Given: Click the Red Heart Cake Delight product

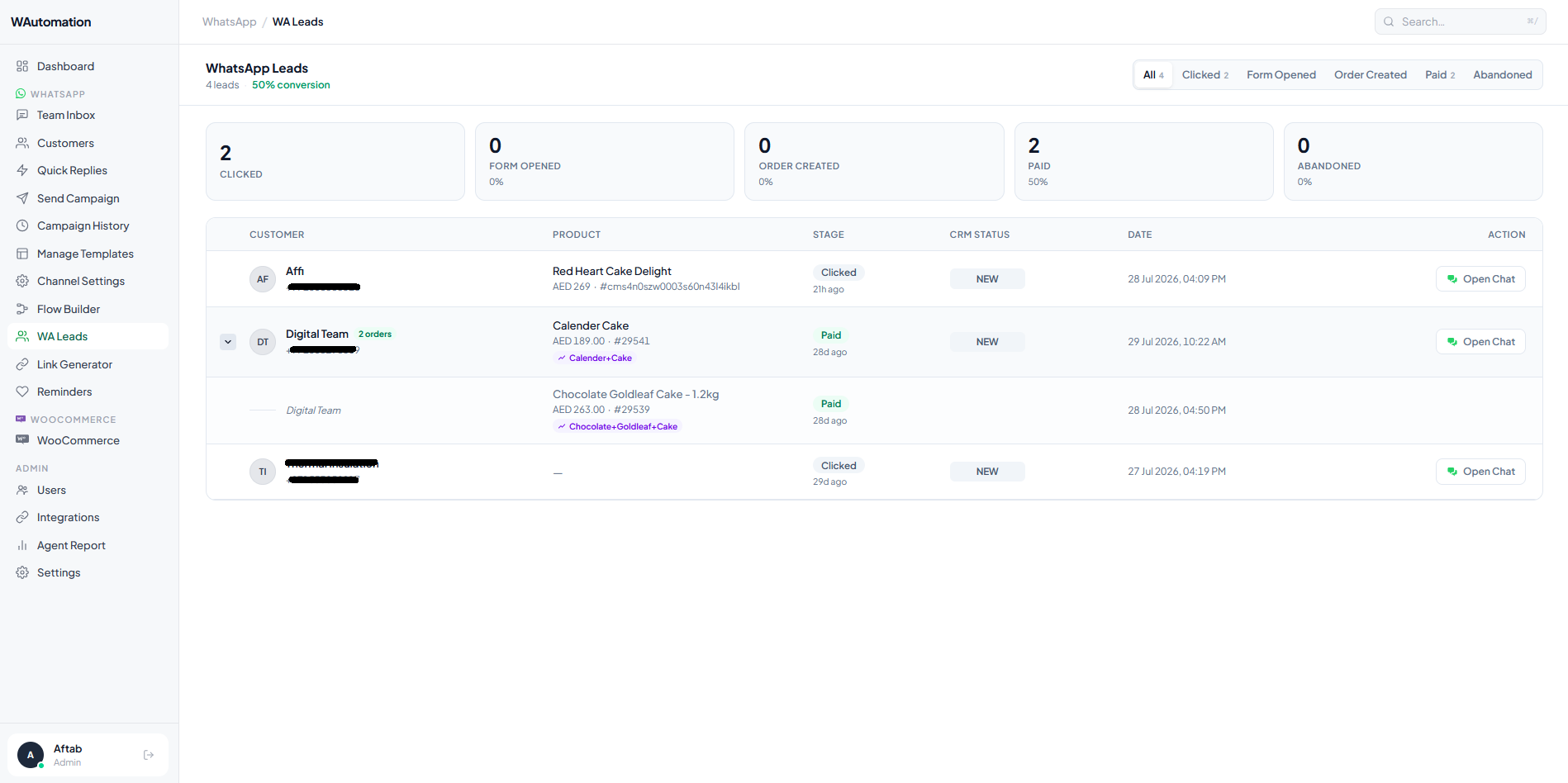Looking at the screenshot, I should [612, 272].
